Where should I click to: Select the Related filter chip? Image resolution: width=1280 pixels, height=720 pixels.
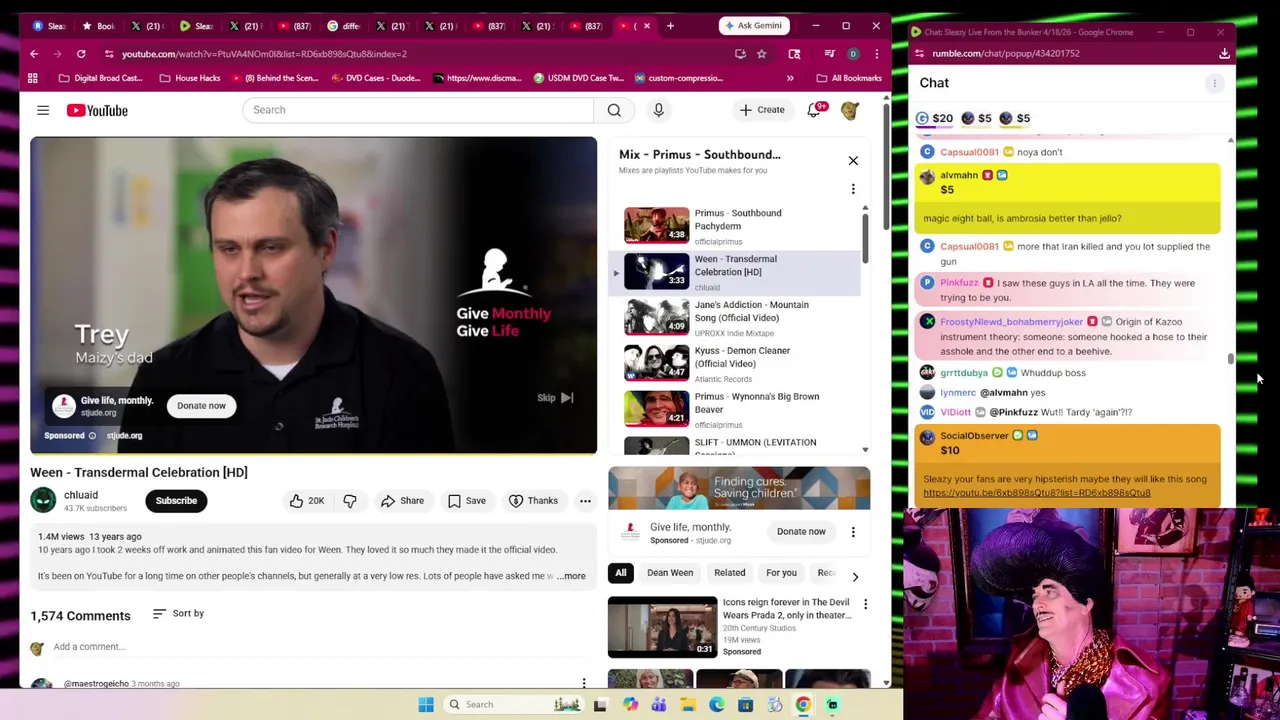(730, 573)
